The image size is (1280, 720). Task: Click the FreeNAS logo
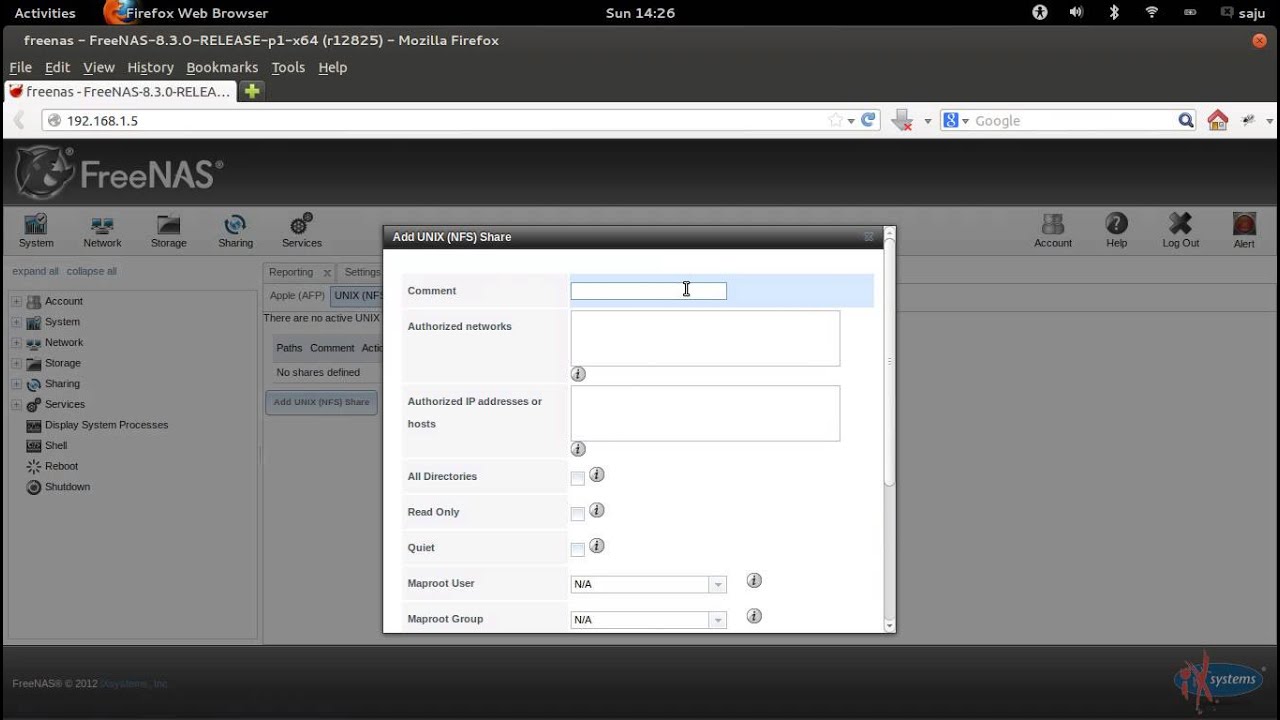pyautogui.click(x=119, y=174)
